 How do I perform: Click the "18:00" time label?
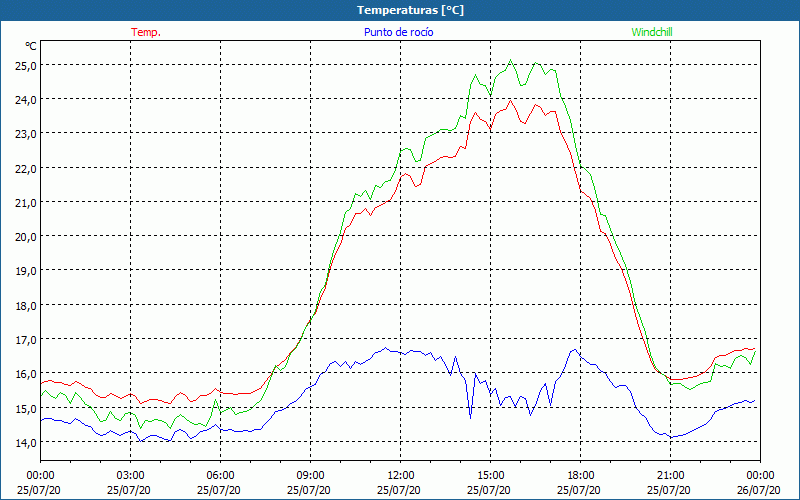click(x=581, y=476)
